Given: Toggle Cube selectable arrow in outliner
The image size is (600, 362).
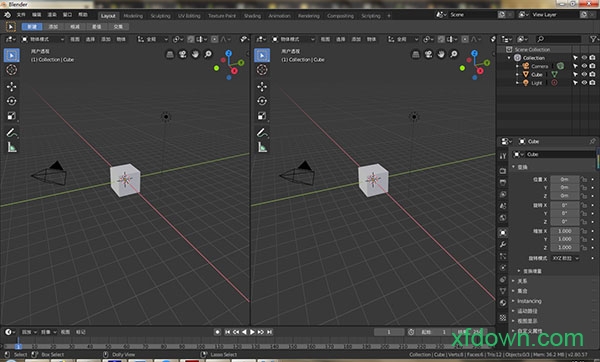Looking at the screenshot, I should click(575, 74).
